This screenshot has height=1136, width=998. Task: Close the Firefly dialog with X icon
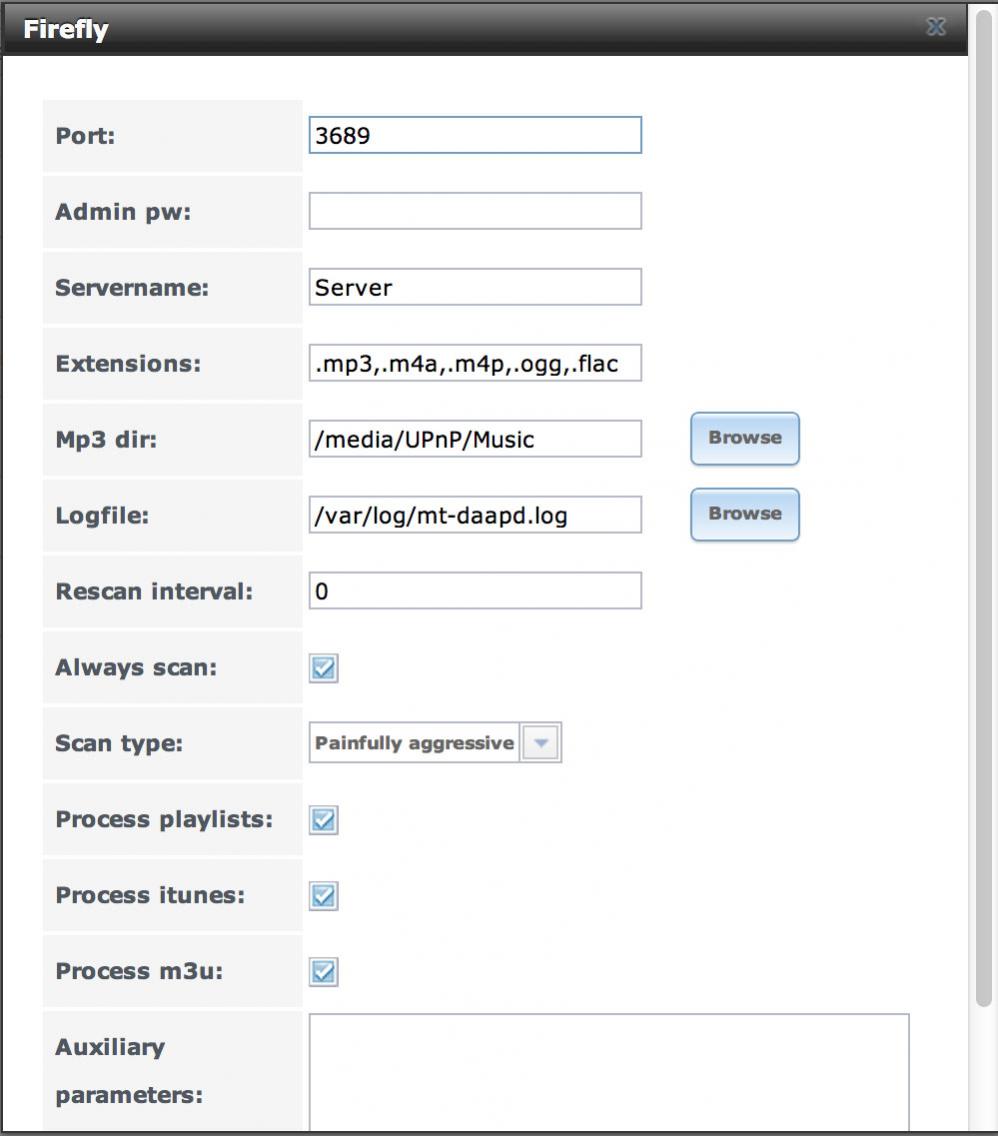[x=936, y=28]
